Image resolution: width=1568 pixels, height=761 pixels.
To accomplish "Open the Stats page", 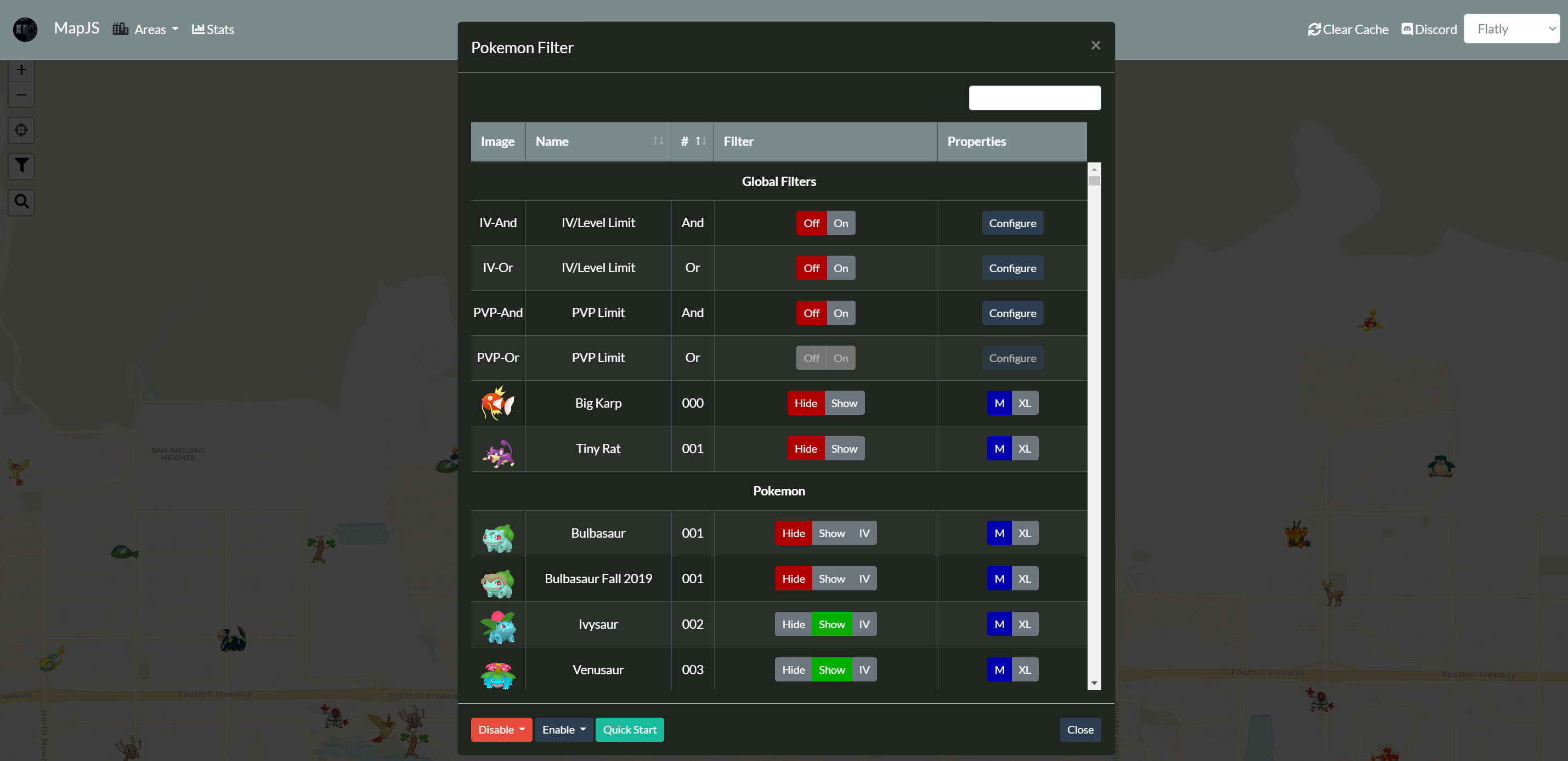I will coord(213,29).
